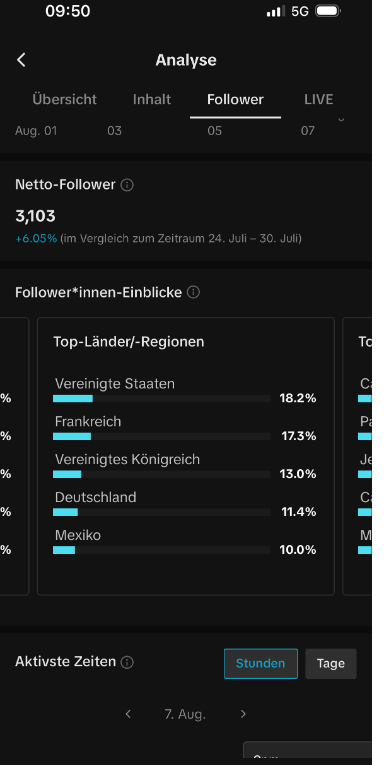The height and width of the screenshot is (765, 386).
Task: Open the Follower*innen-Einblicke info icon
Action: tap(193, 292)
